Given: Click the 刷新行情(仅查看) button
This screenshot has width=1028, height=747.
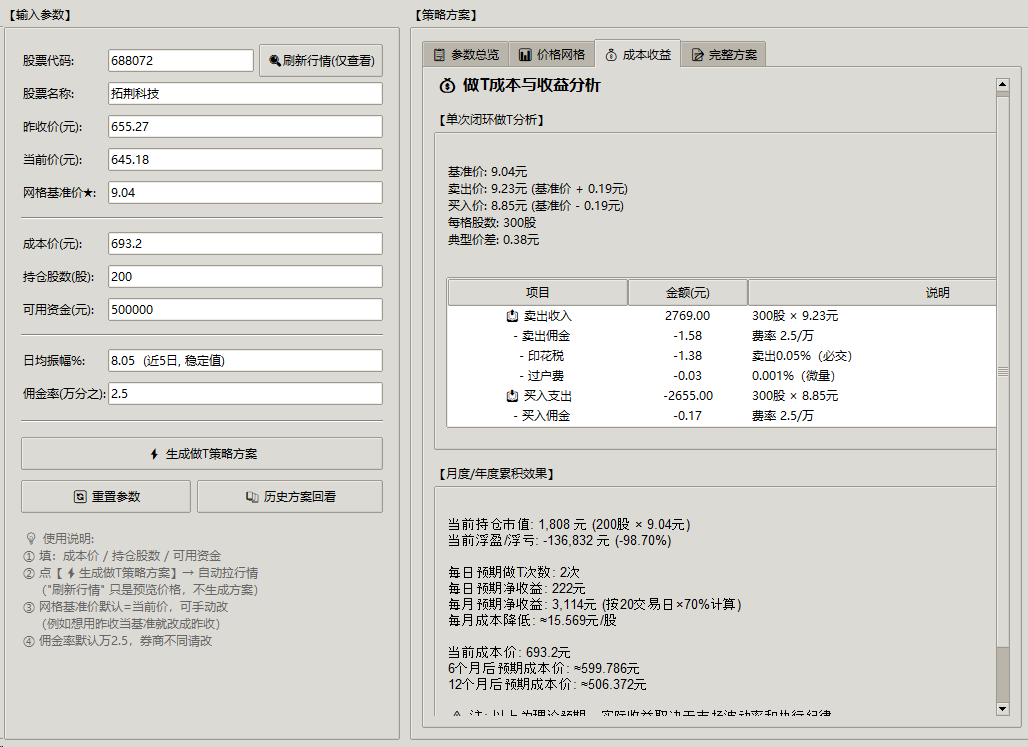Looking at the screenshot, I should (x=321, y=61).
